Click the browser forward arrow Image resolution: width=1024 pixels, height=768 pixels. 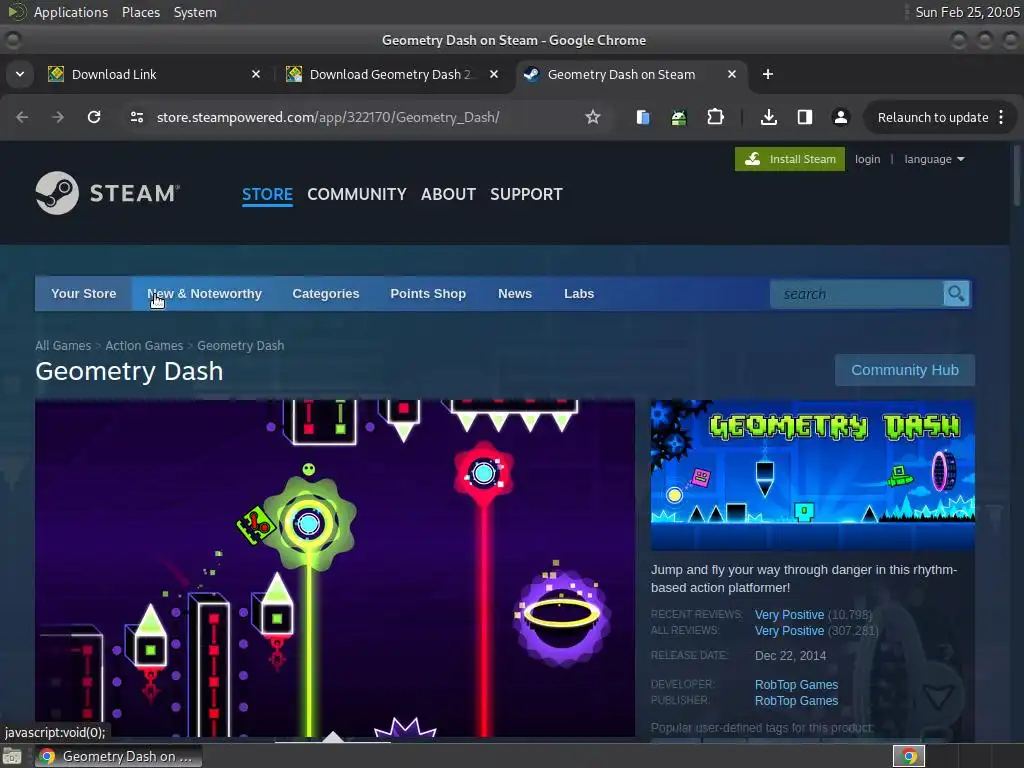coord(58,117)
